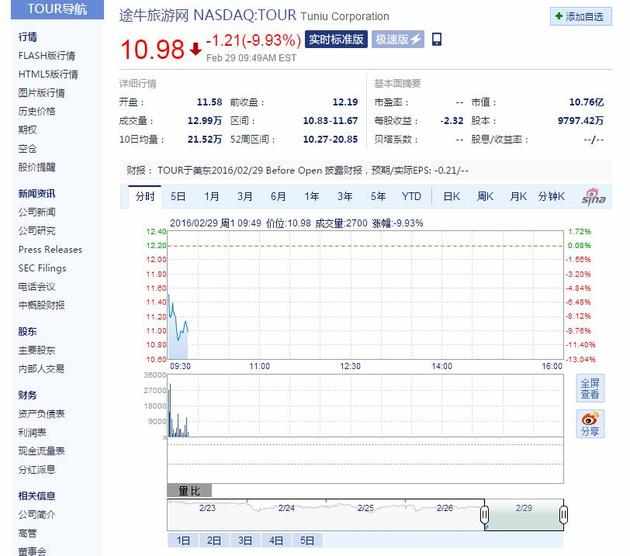The width and height of the screenshot is (630, 556).
Task: Switch to the 极速版 lightning mode
Action: [398, 39]
